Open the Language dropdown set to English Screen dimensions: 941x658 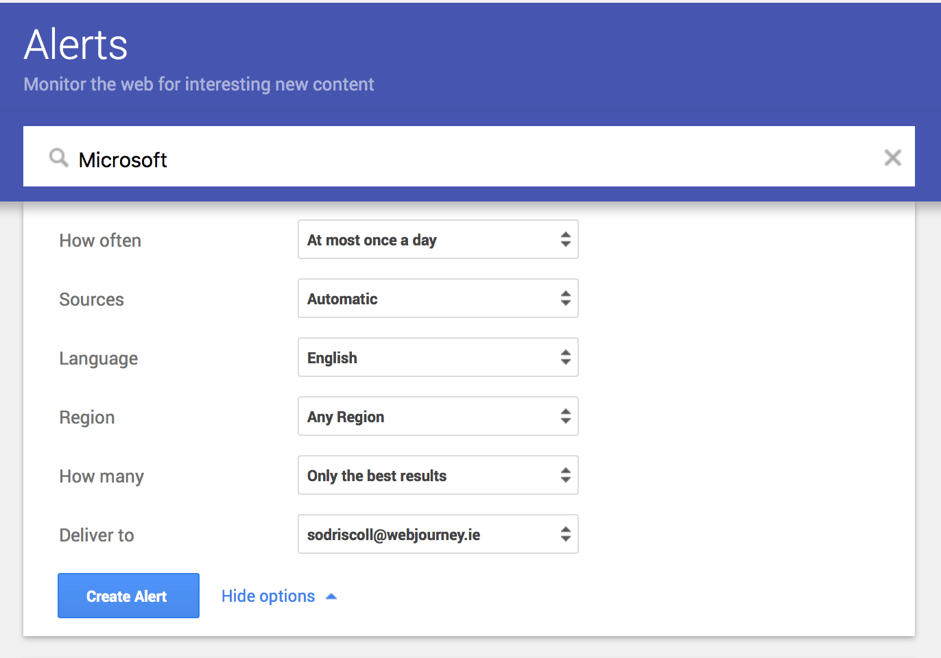[437, 357]
